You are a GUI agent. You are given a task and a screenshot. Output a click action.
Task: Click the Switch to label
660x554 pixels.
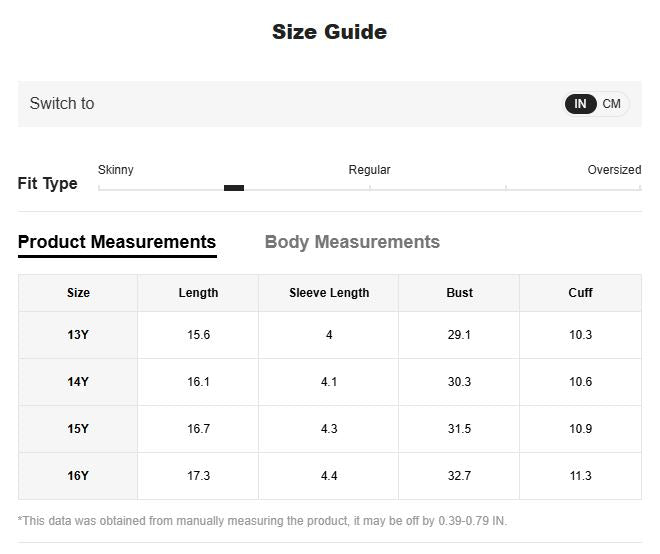tap(62, 104)
